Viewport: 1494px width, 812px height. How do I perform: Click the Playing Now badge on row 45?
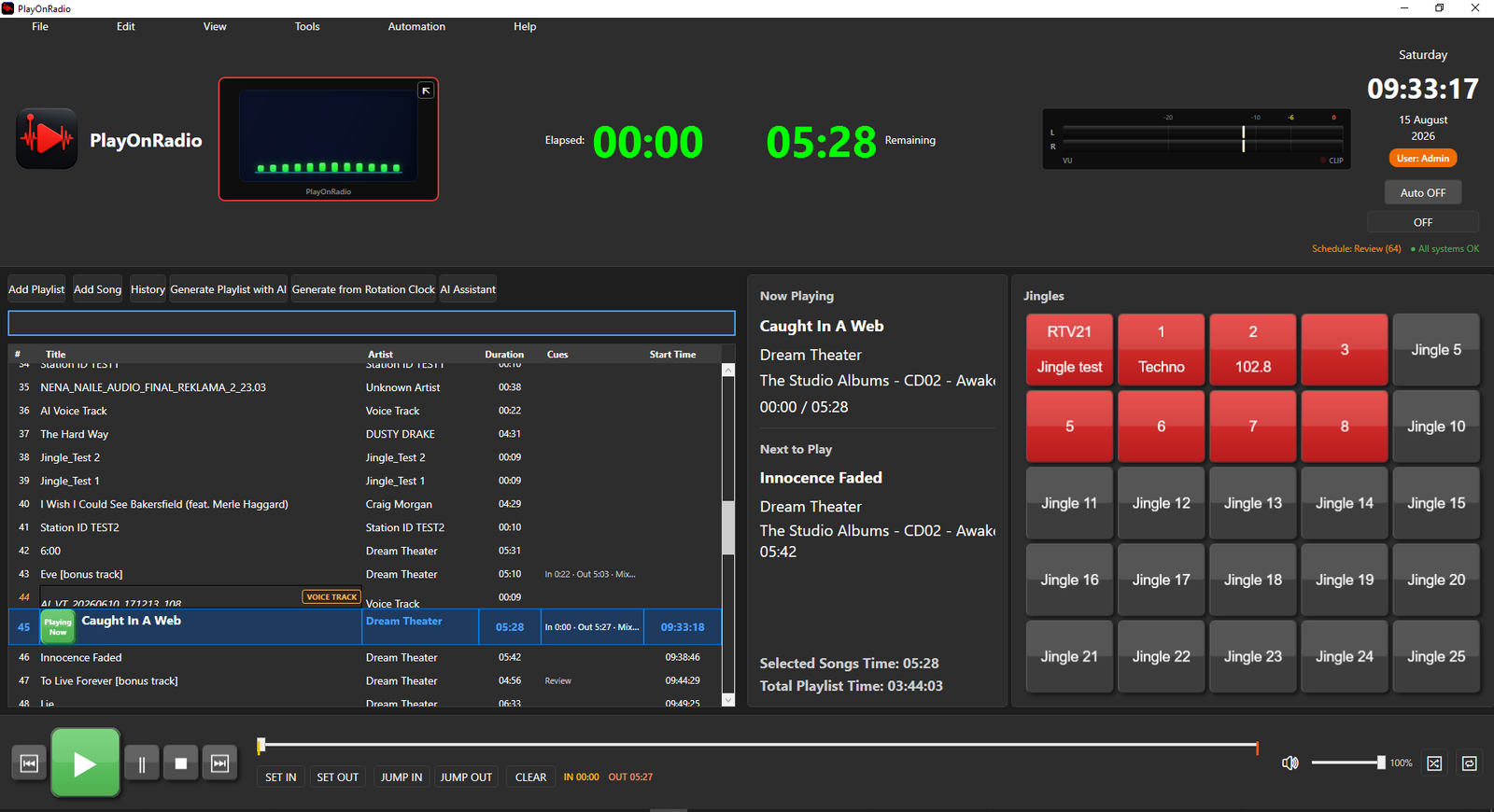click(x=58, y=627)
